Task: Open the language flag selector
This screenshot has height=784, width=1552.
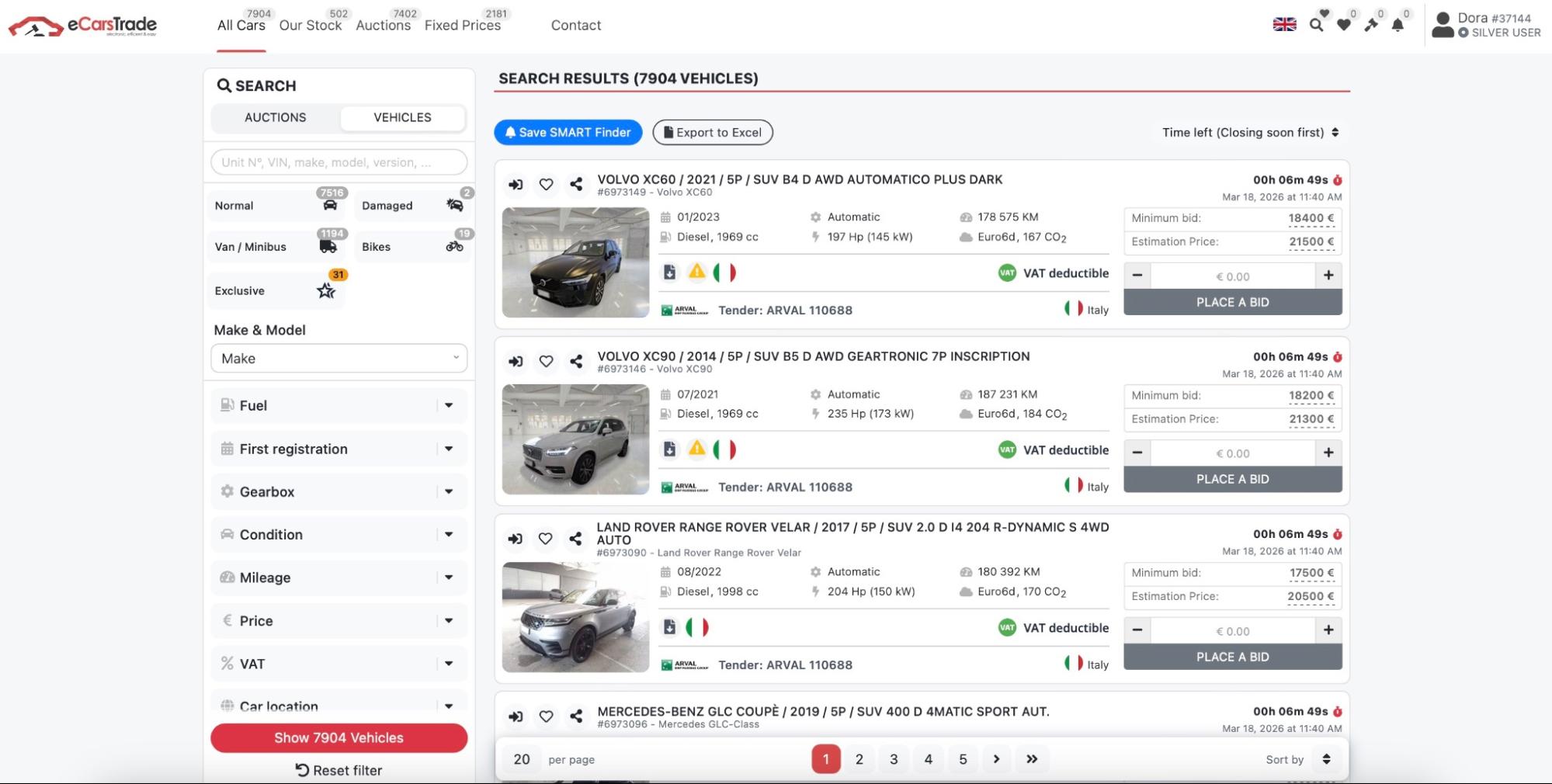Action: tap(1284, 25)
